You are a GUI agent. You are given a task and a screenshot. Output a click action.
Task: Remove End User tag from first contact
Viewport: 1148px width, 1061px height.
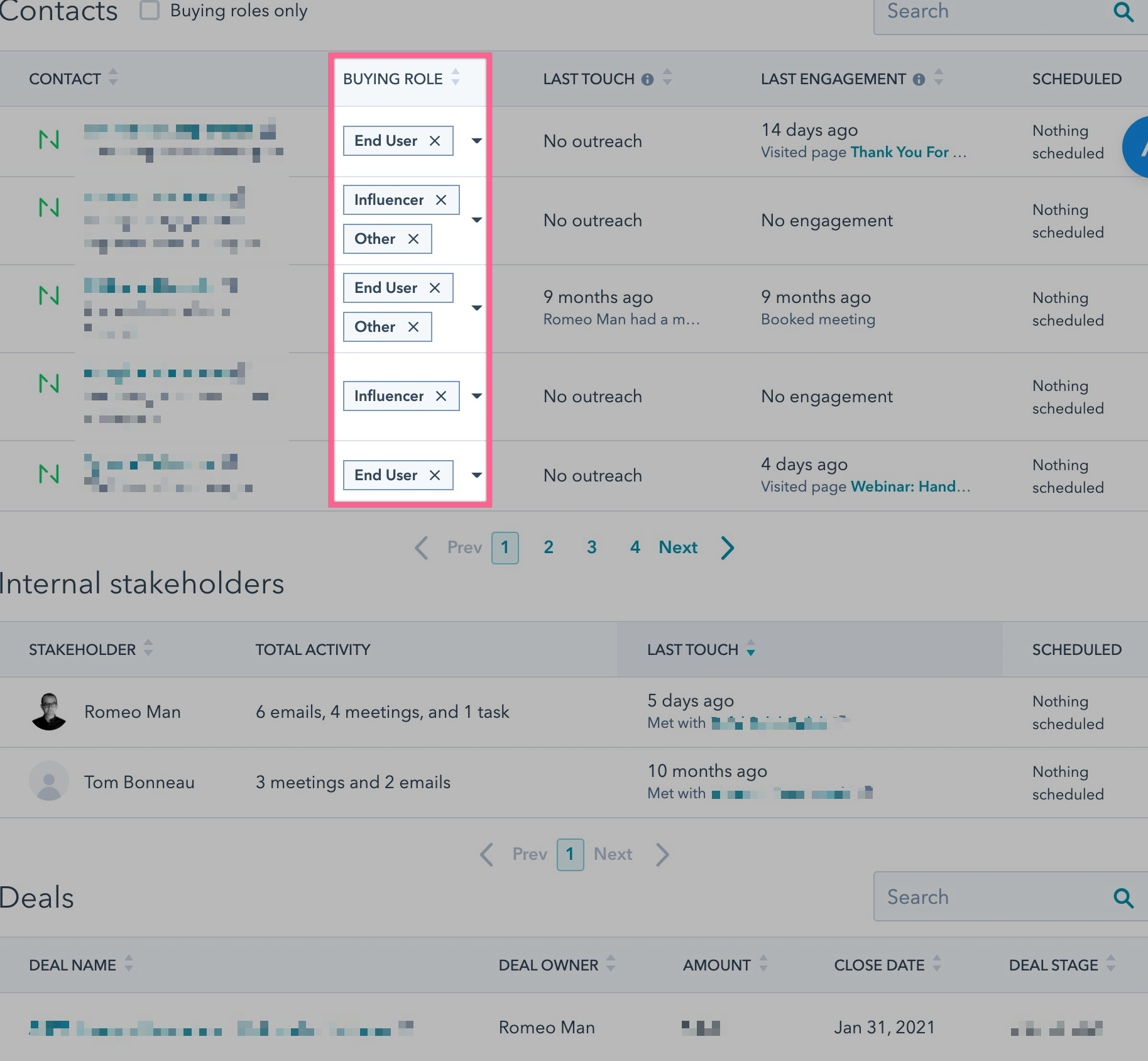pyautogui.click(x=435, y=141)
